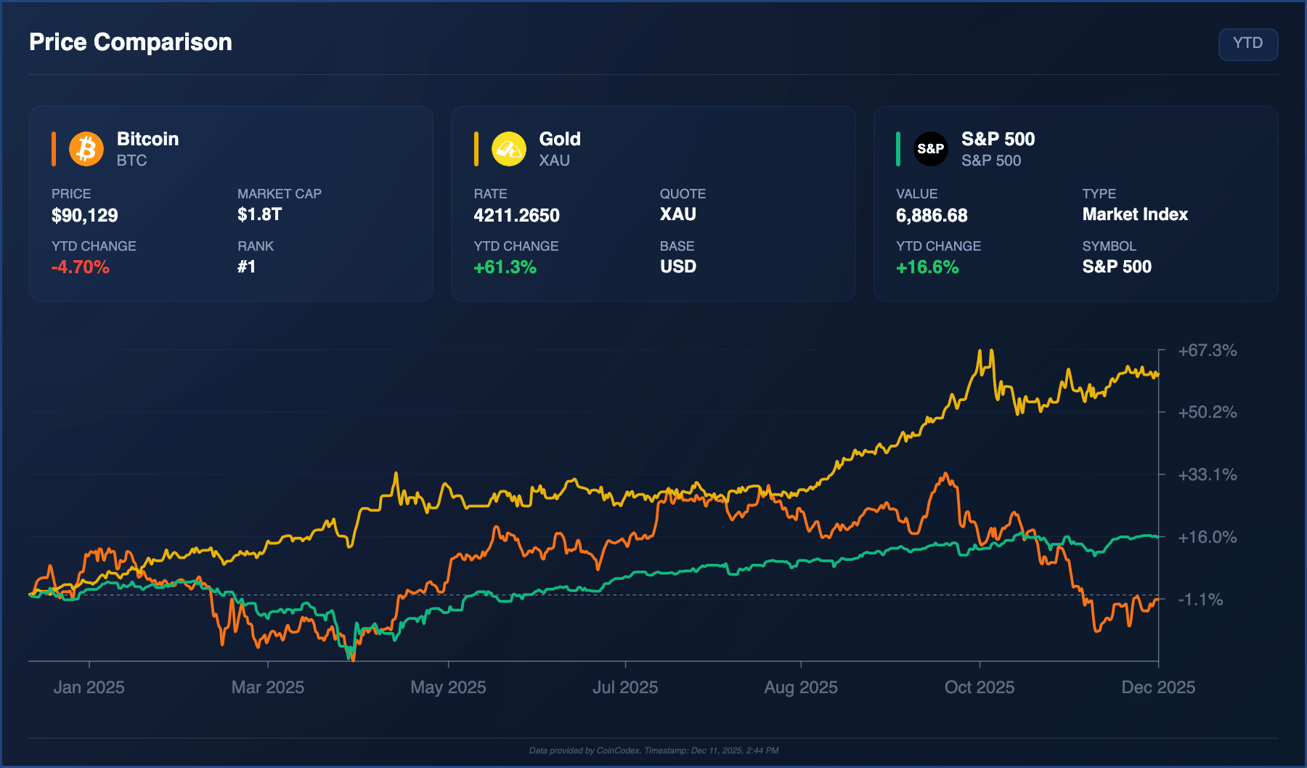Toggle Bitcoin visibility via its card

click(x=230, y=200)
